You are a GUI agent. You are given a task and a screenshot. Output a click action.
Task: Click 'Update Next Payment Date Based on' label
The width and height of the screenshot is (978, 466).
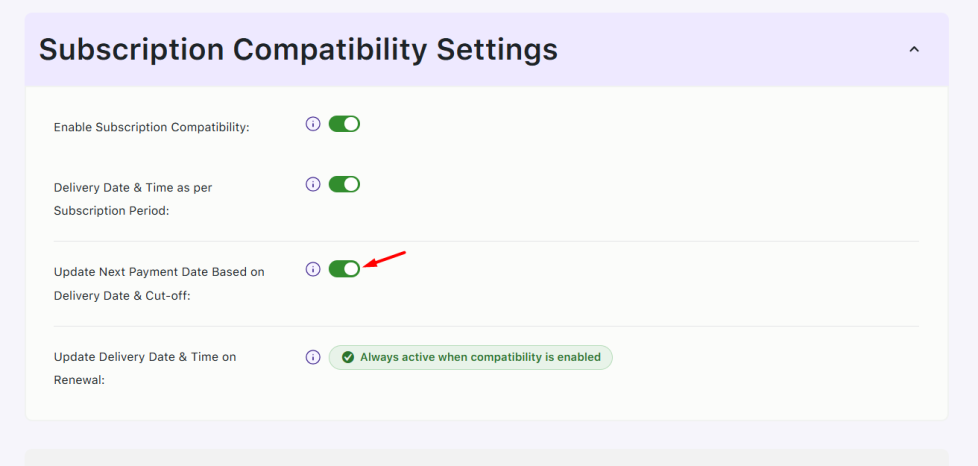coord(159,272)
